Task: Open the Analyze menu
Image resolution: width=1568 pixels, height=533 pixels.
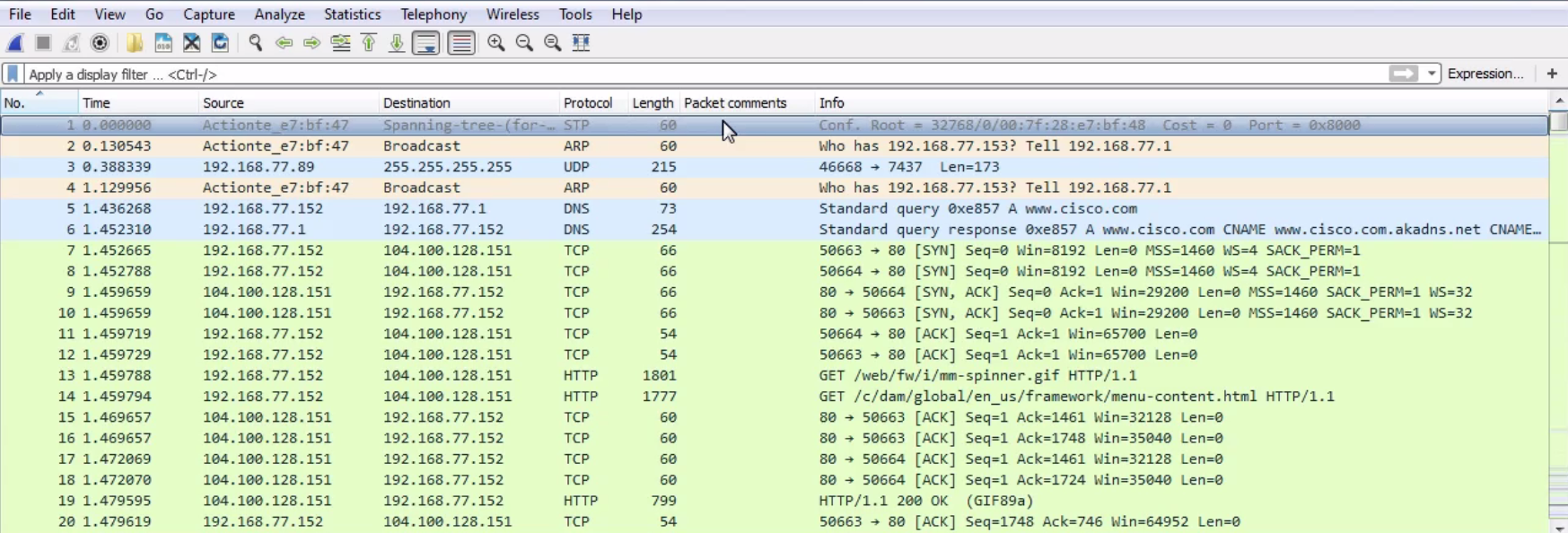Action: pos(279,14)
